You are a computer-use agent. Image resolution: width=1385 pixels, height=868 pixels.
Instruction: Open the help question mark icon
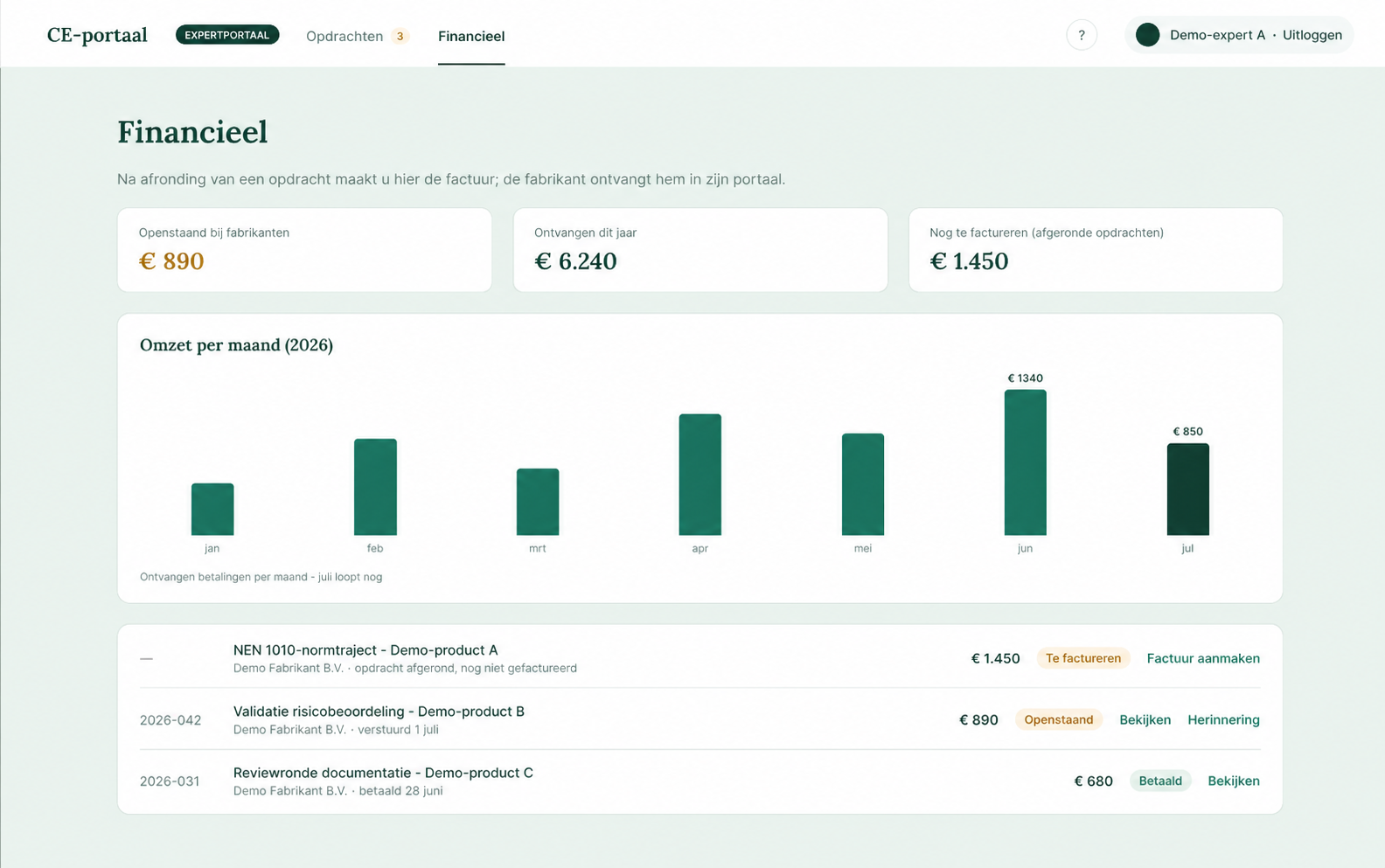(x=1082, y=35)
